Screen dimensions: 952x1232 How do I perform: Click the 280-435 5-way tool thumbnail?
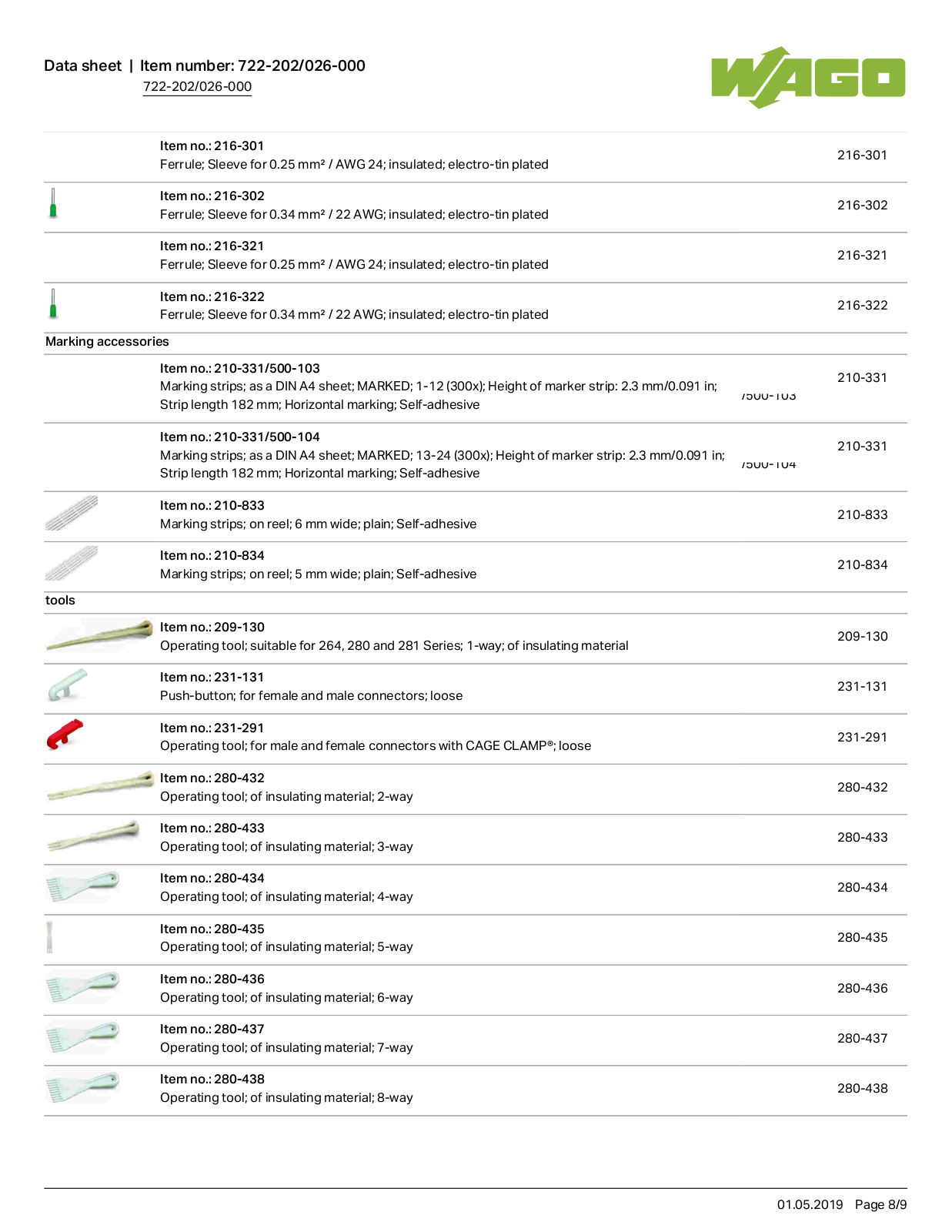tap(49, 937)
